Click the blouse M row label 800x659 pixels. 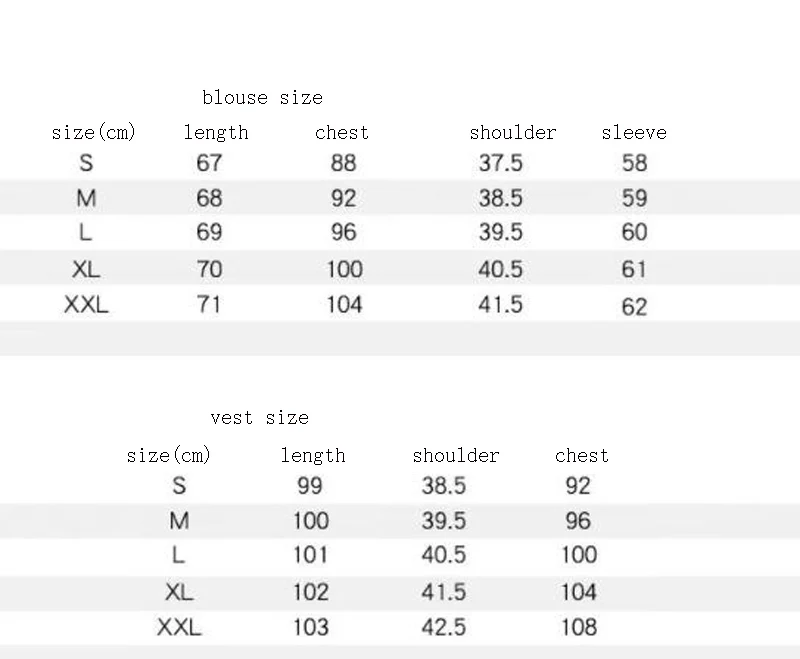[x=86, y=198]
